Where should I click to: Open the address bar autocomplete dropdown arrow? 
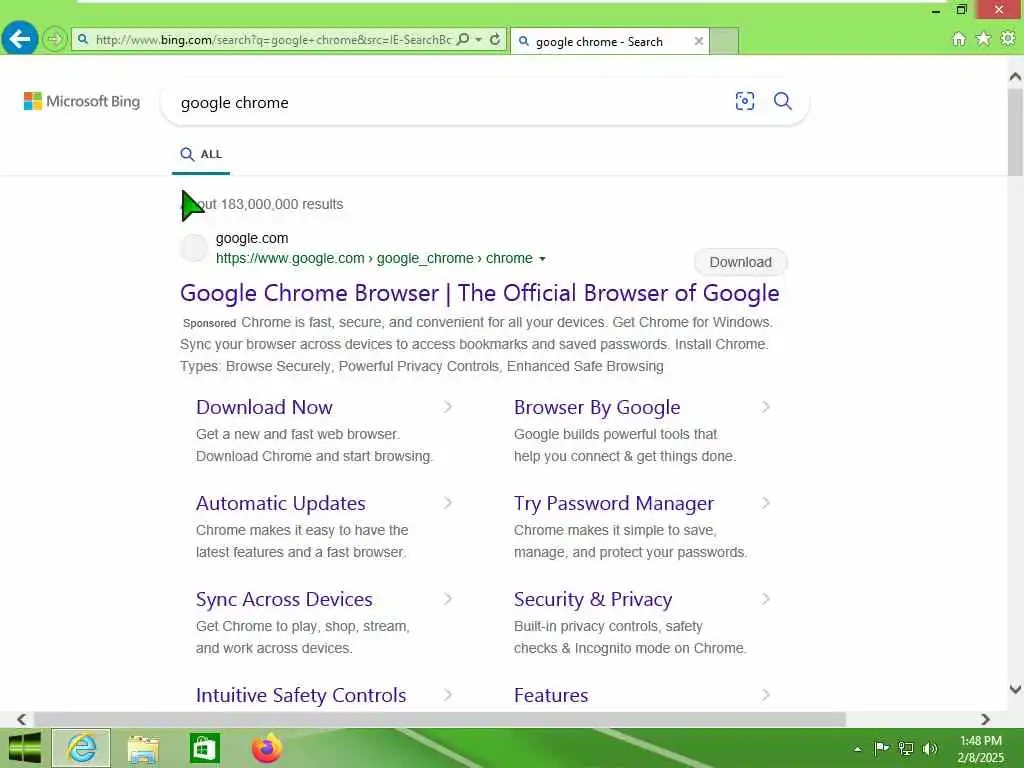pos(478,40)
